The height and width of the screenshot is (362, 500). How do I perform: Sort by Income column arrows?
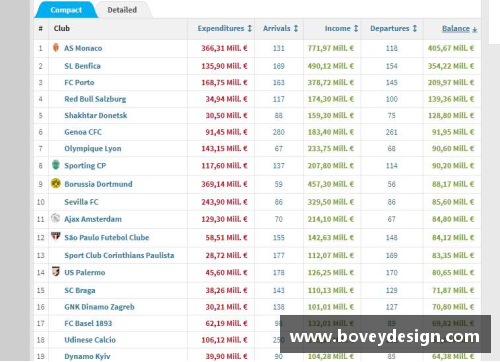(356, 28)
